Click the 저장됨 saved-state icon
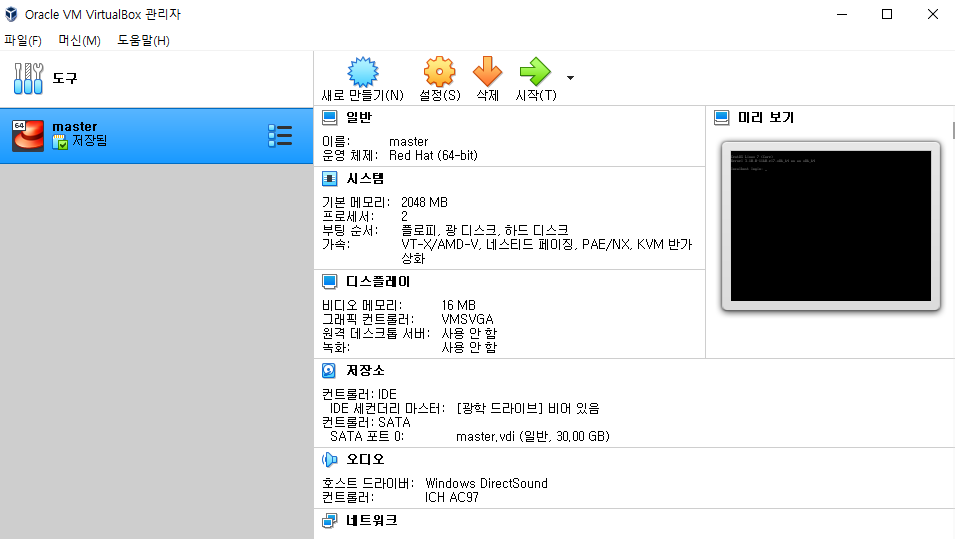The height and width of the screenshot is (539, 955). pos(60,142)
